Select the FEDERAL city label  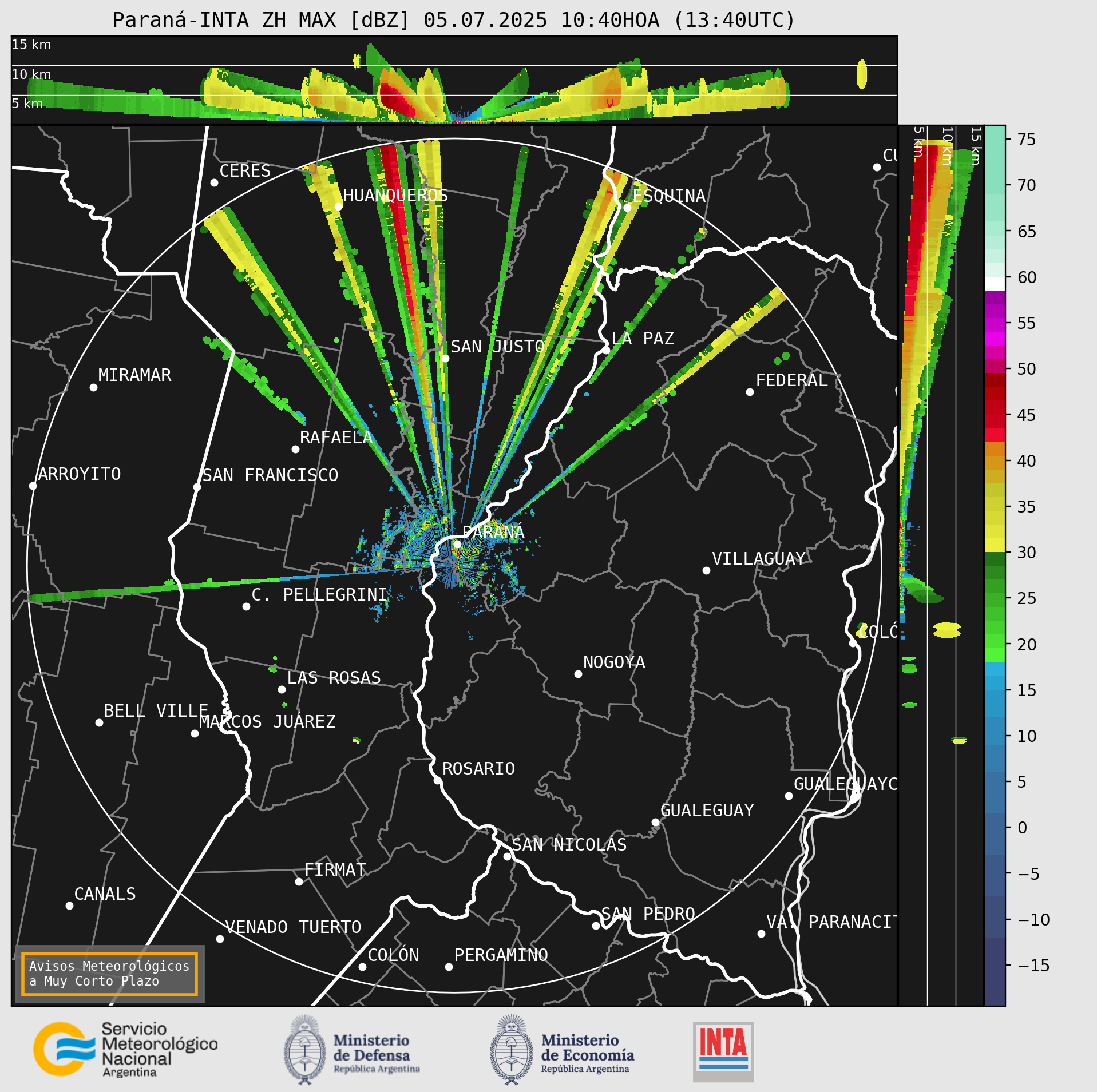click(792, 380)
